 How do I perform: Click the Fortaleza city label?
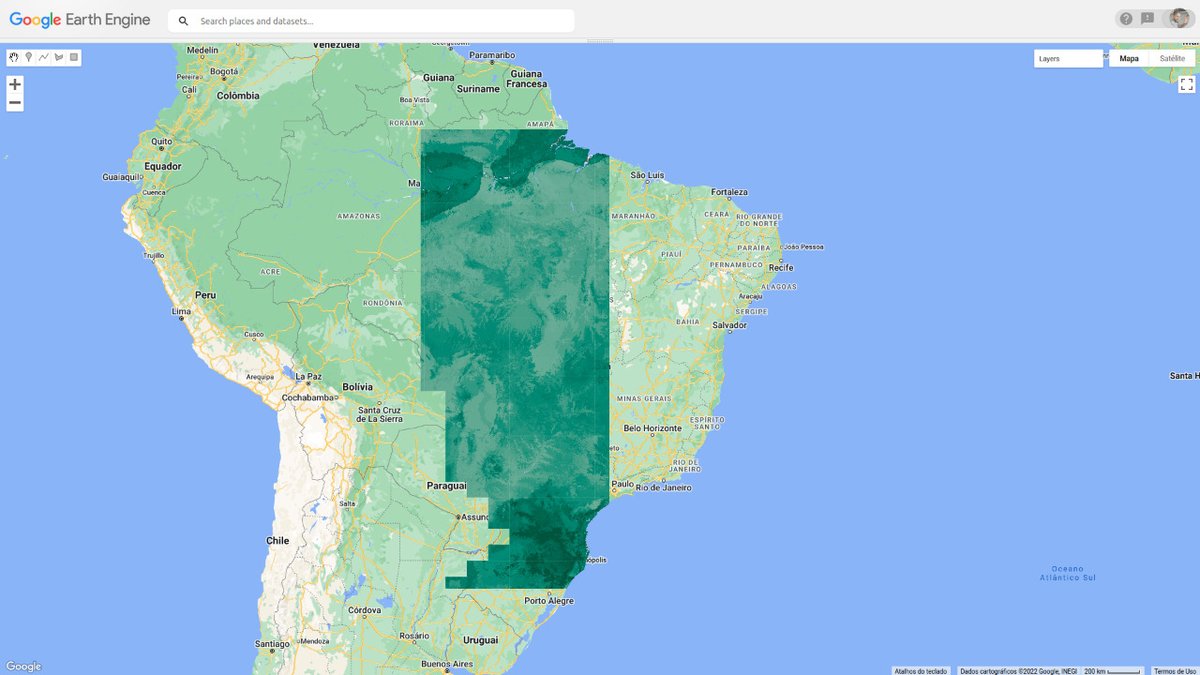730,192
